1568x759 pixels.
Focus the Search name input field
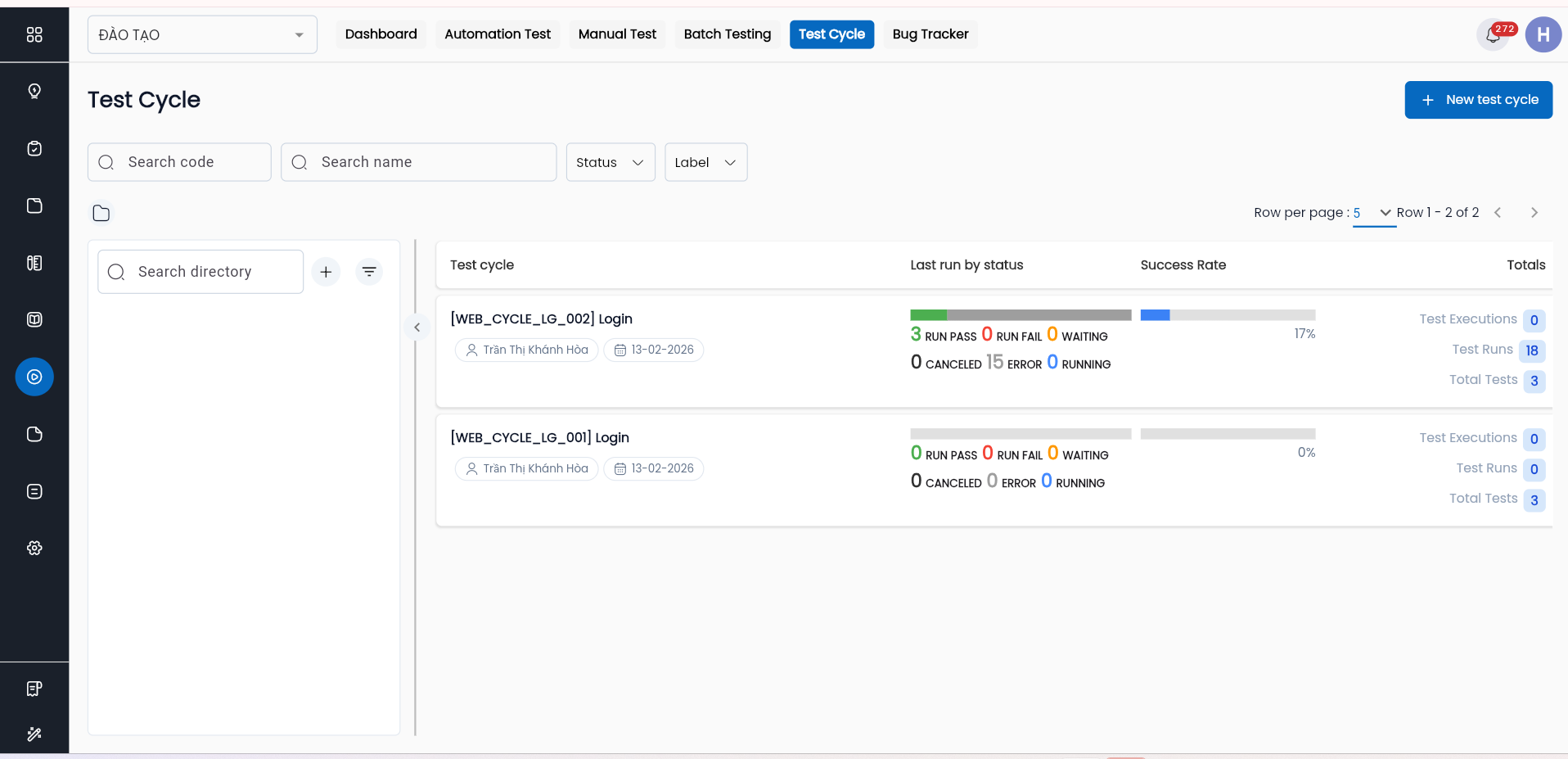[430, 162]
